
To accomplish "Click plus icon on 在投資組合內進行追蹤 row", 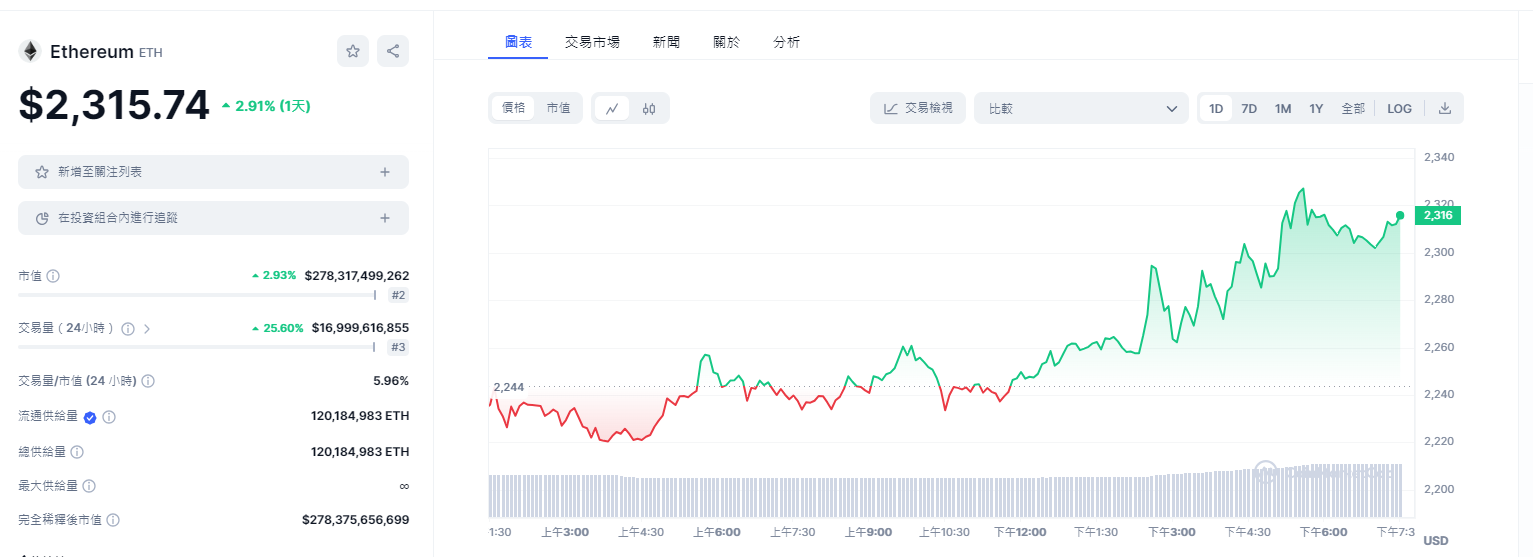I will point(385,218).
